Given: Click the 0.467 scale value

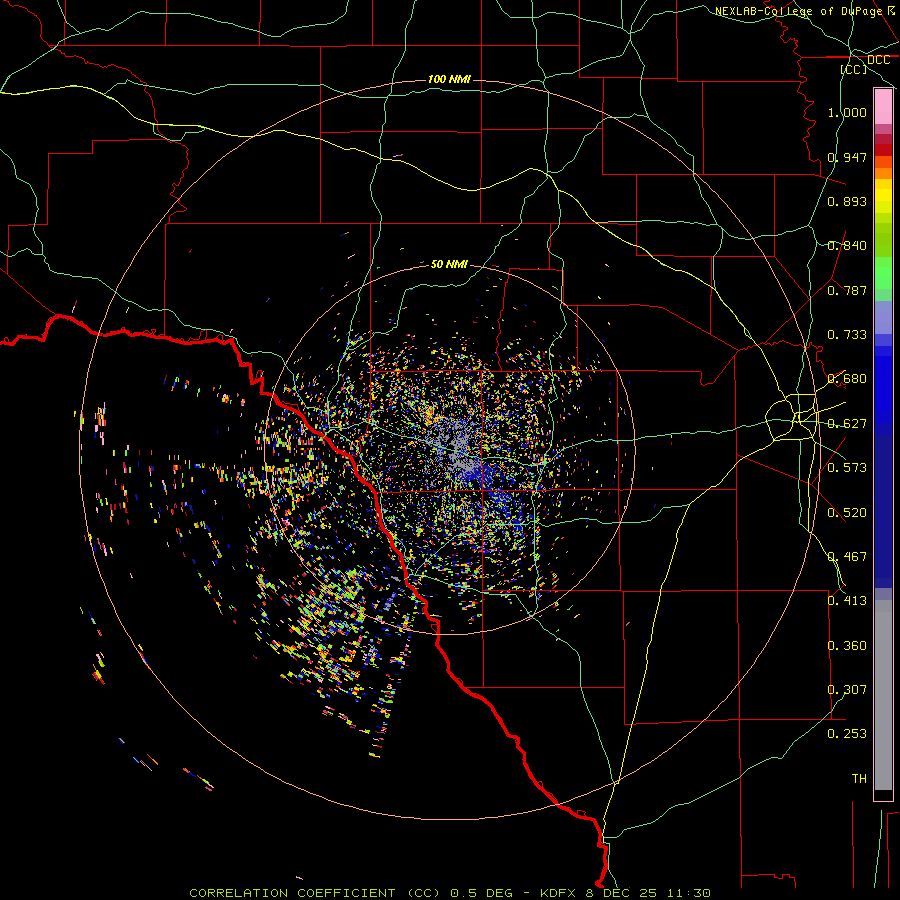Looking at the screenshot, I should click(x=847, y=557).
